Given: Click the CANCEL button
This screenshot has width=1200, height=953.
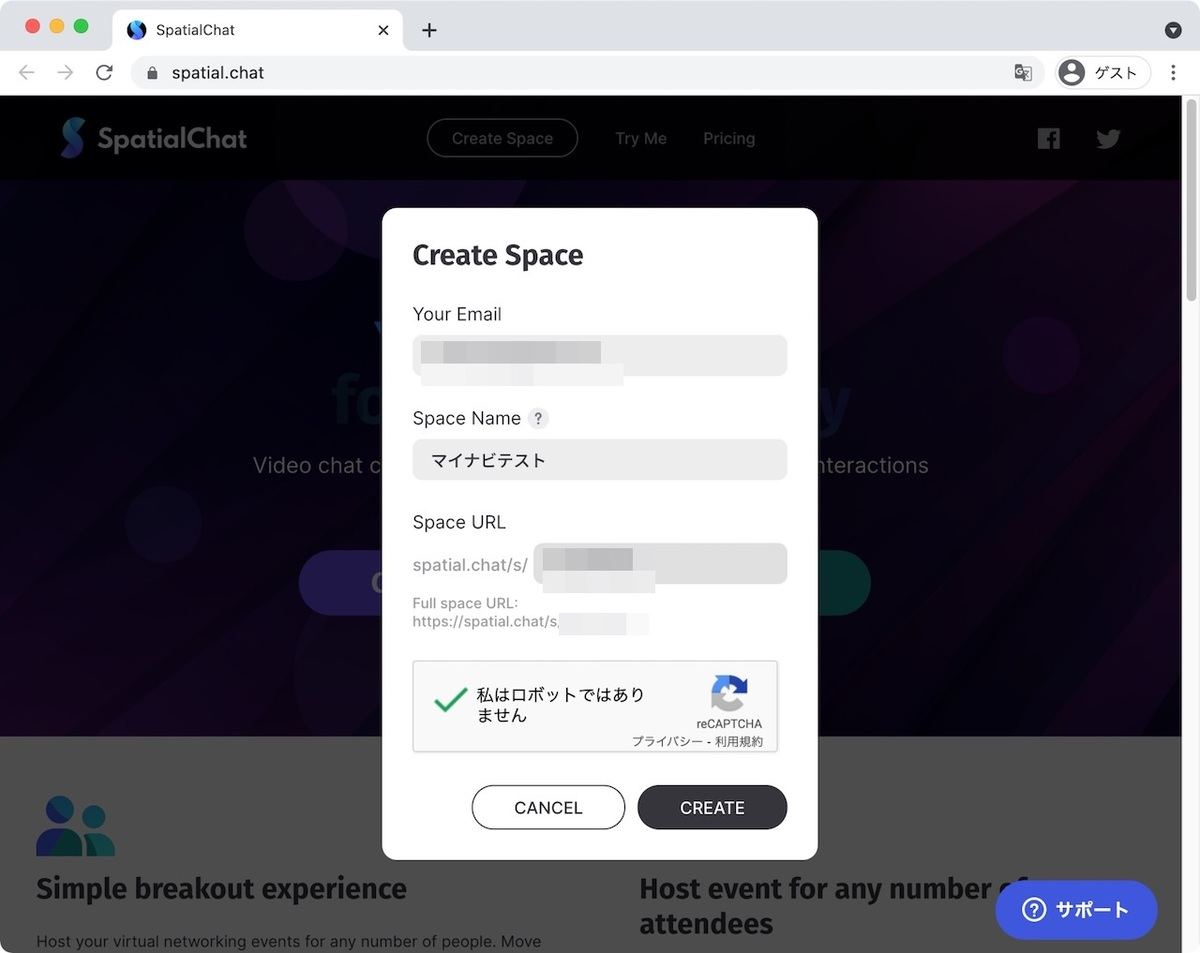Looking at the screenshot, I should [x=548, y=808].
